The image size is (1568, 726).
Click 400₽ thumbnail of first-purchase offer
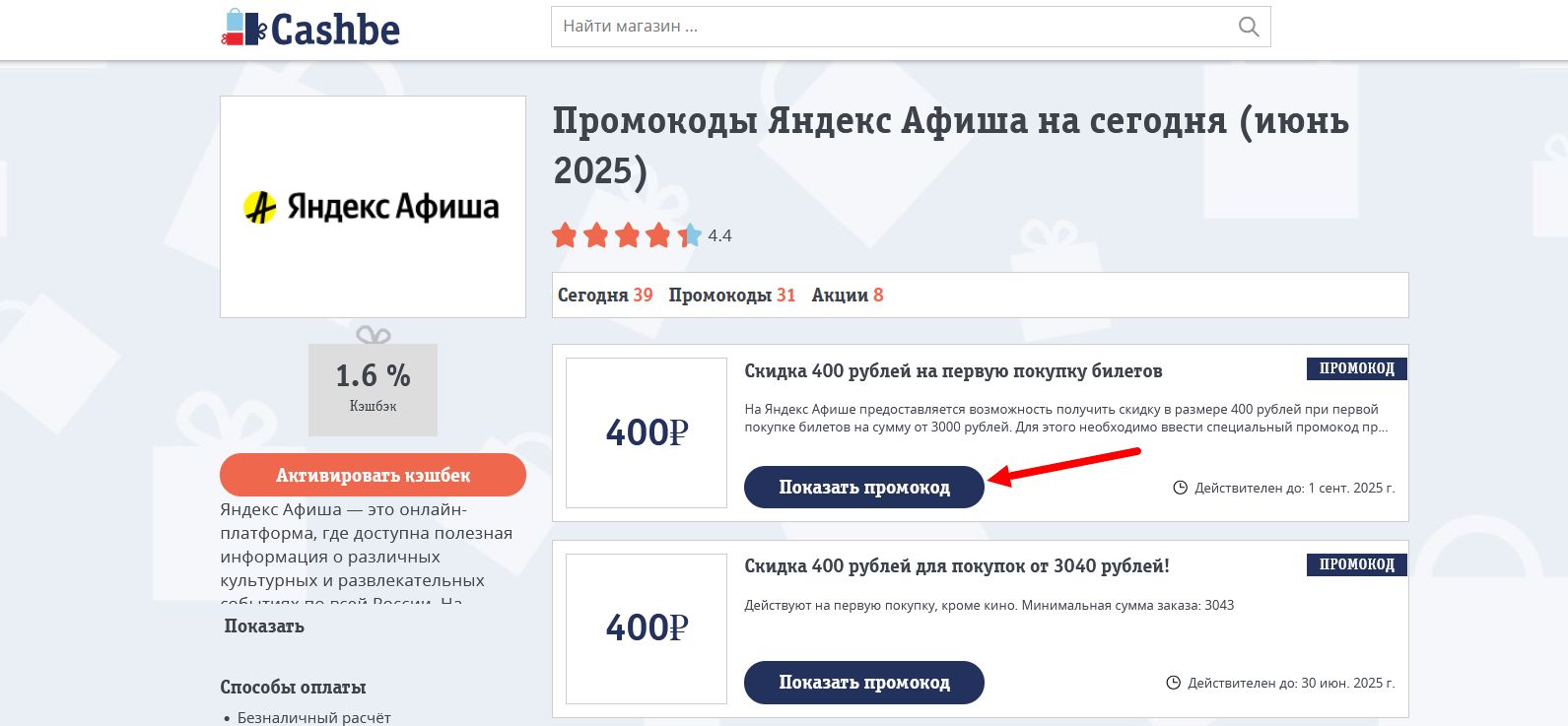click(647, 432)
